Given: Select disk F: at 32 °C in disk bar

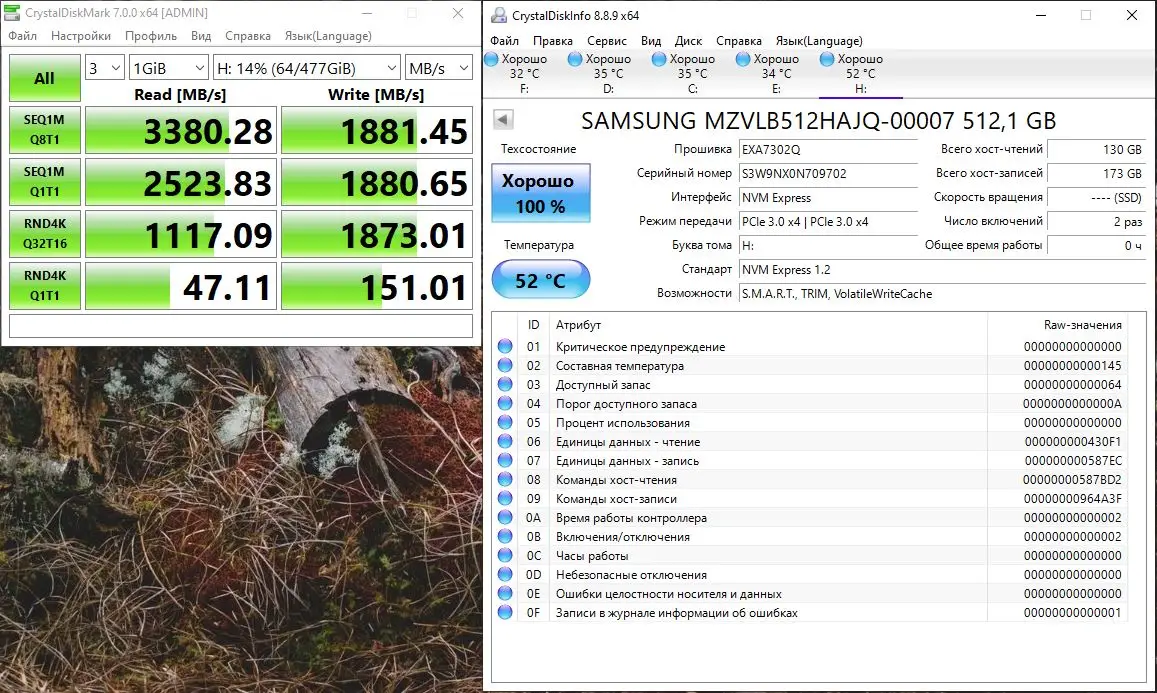Looking at the screenshot, I should click(x=524, y=74).
